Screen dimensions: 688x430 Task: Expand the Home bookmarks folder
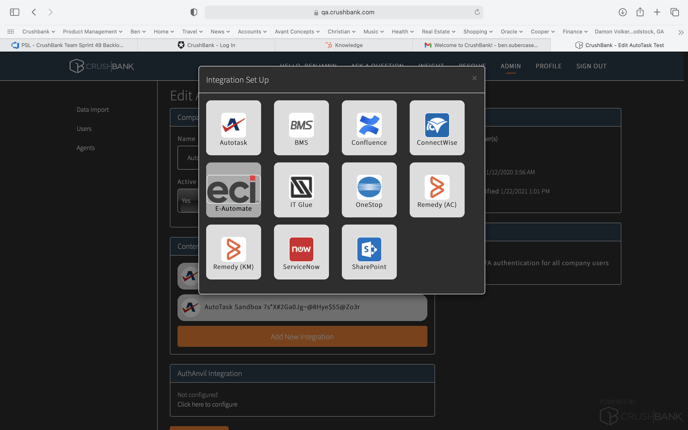coord(164,32)
